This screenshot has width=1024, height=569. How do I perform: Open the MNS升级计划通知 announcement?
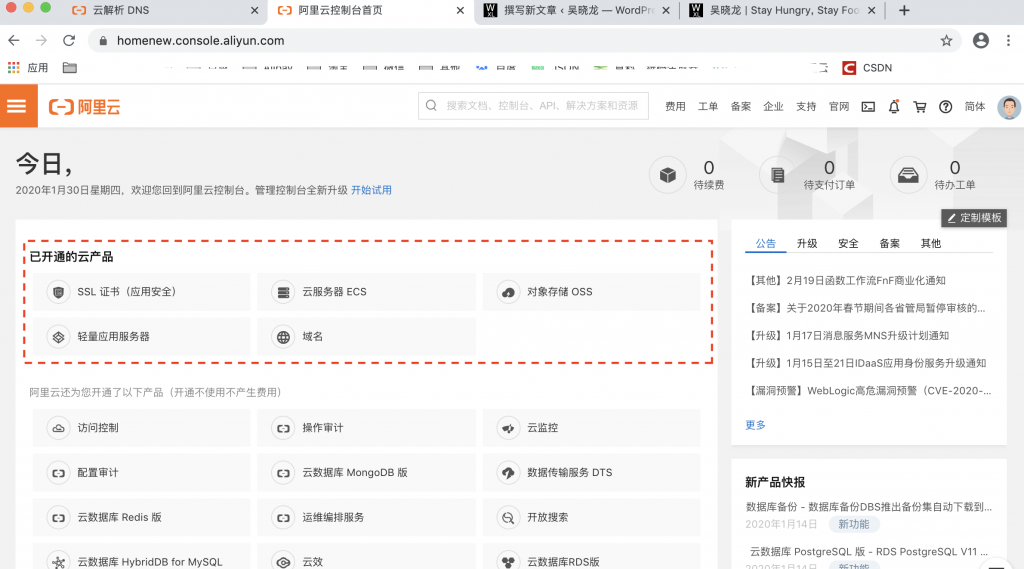[x=847, y=335]
